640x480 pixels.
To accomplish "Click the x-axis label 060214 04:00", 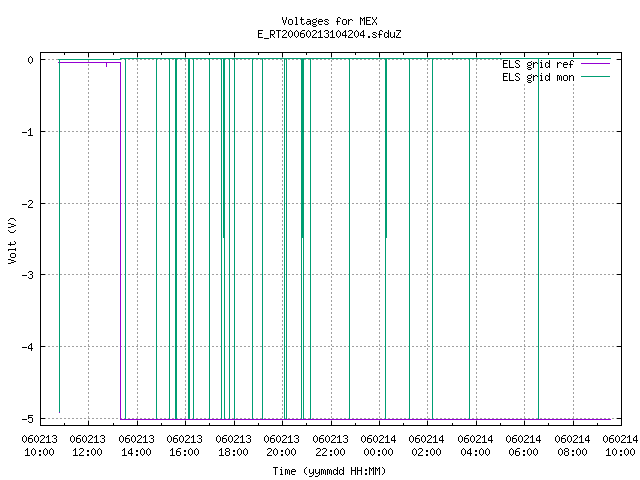I will tap(476, 446).
